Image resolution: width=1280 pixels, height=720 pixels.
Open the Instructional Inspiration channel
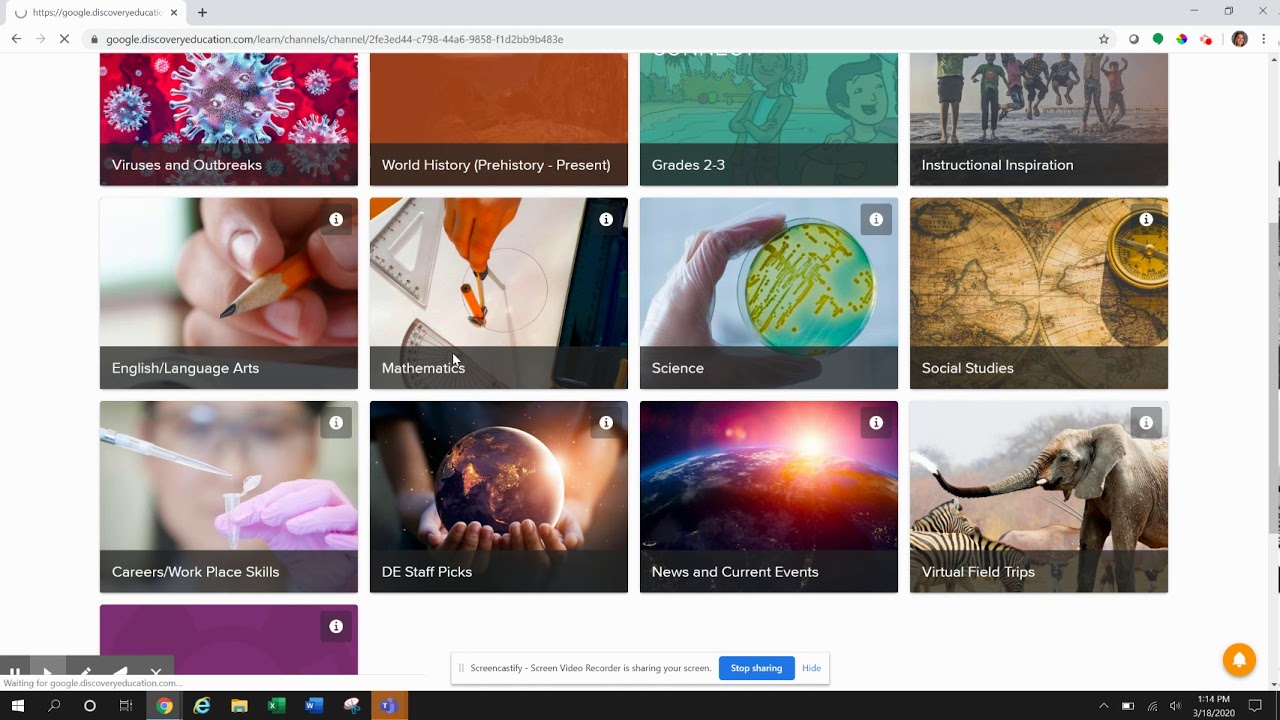tap(1039, 119)
